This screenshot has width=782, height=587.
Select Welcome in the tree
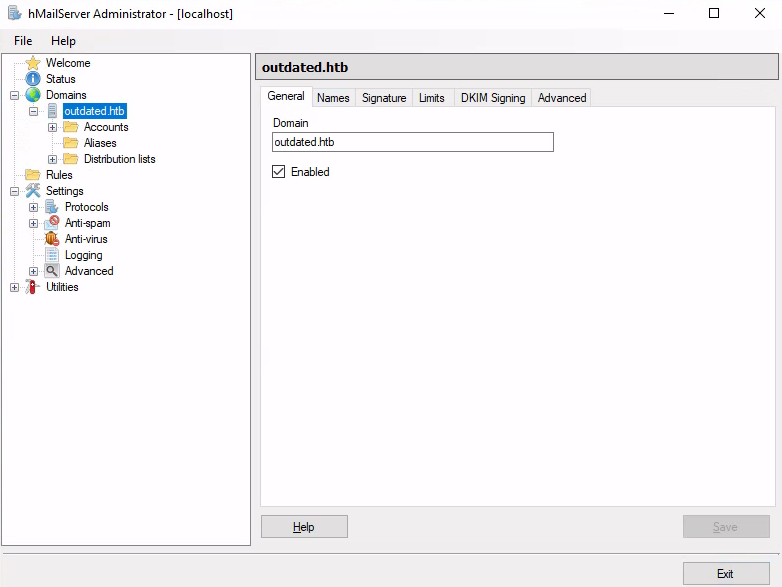[68, 63]
